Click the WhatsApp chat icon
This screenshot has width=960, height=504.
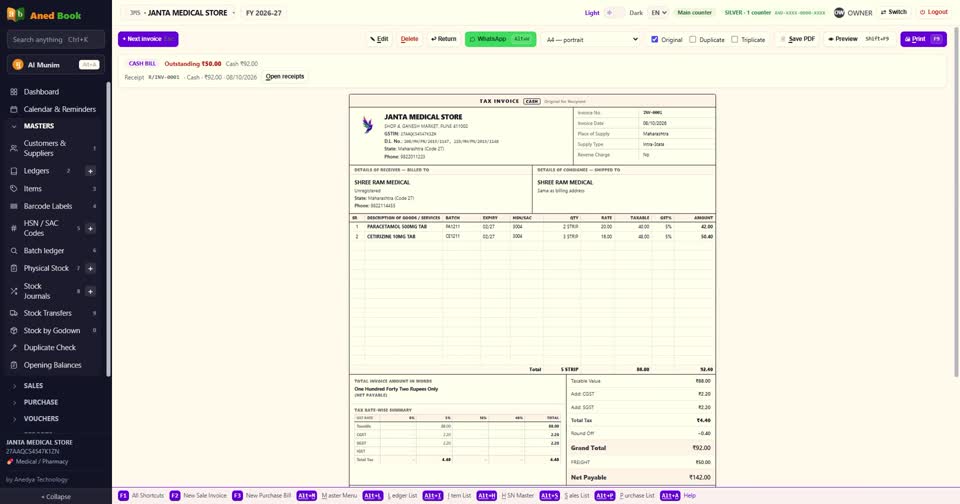[x=472, y=39]
